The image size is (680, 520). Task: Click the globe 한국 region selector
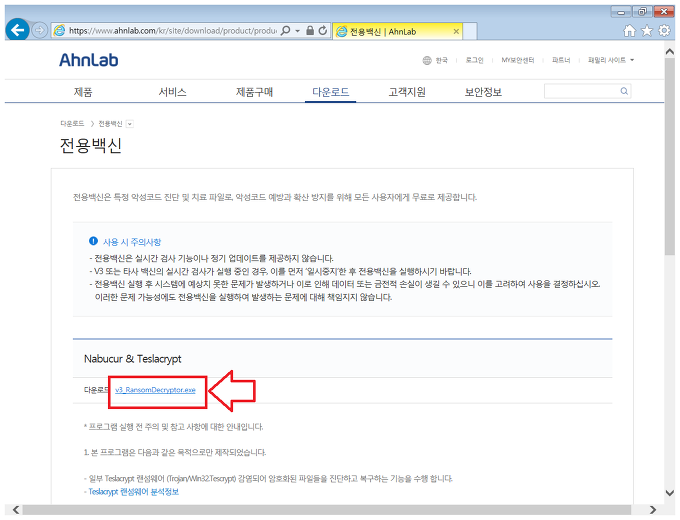click(x=435, y=60)
